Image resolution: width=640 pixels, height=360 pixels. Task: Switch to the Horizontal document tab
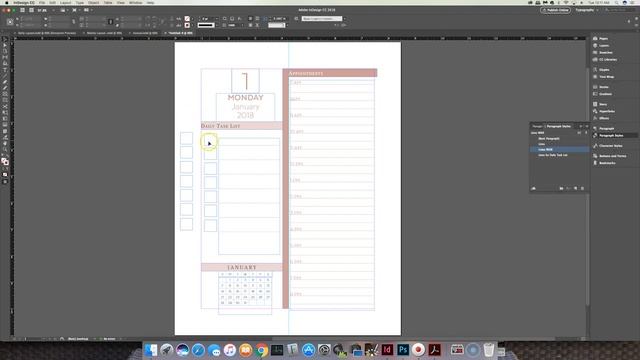click(145, 33)
